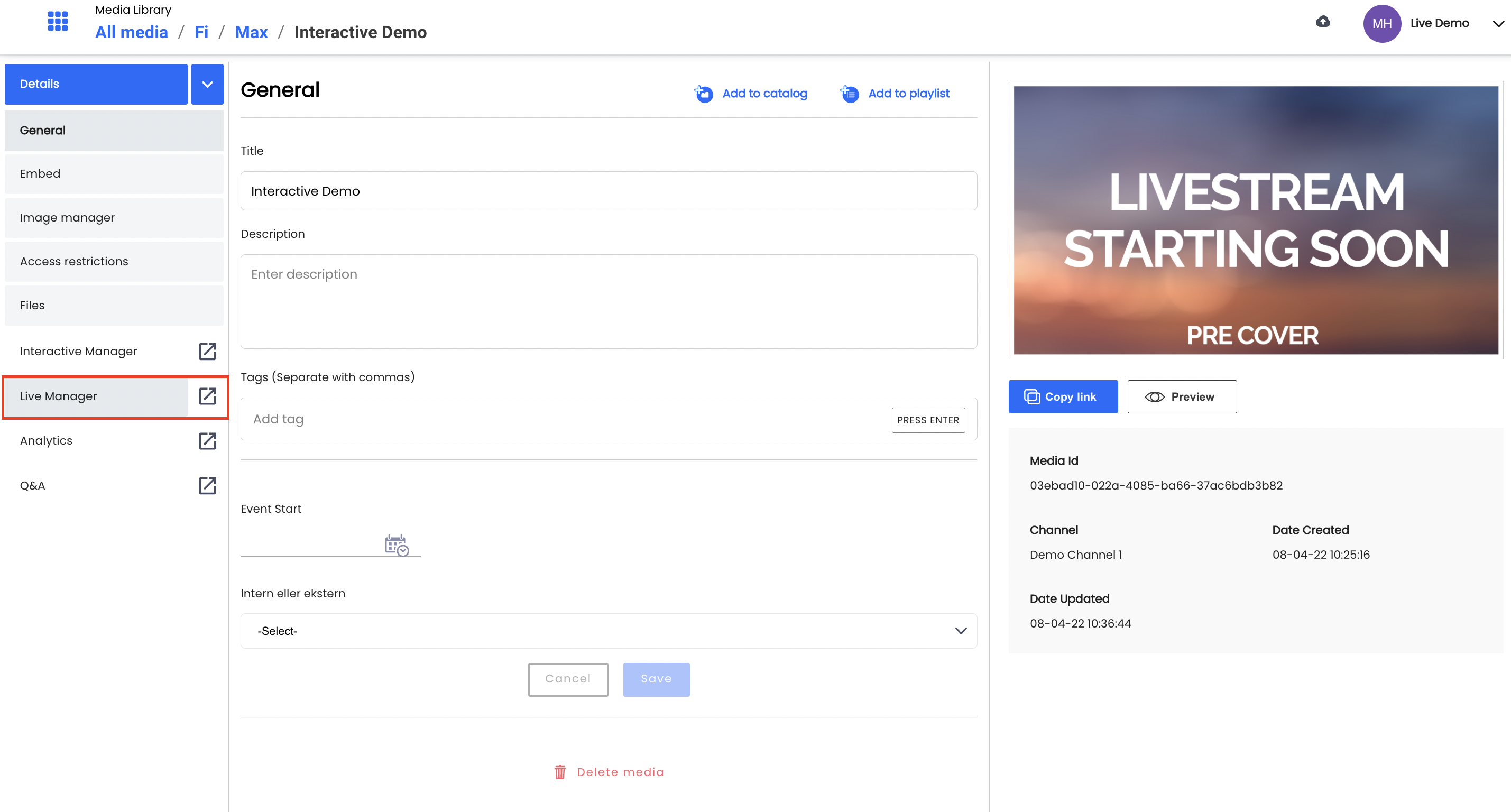Open Live Manager external link icon

pyautogui.click(x=207, y=396)
